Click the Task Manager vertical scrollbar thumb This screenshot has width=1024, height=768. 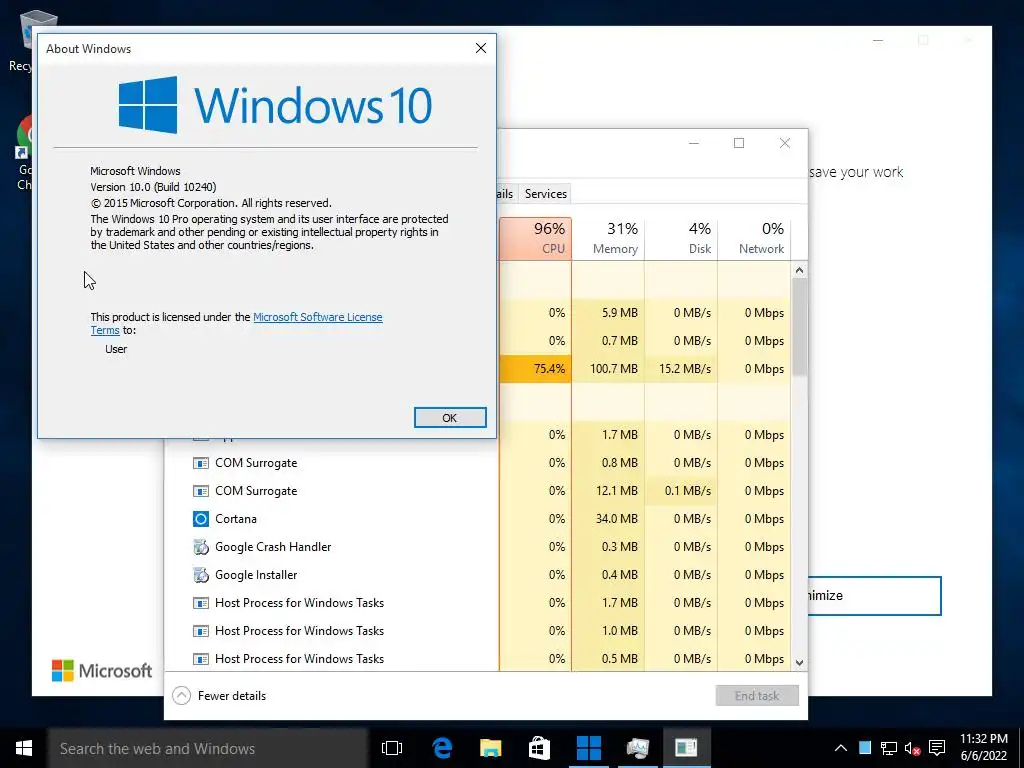tap(799, 327)
